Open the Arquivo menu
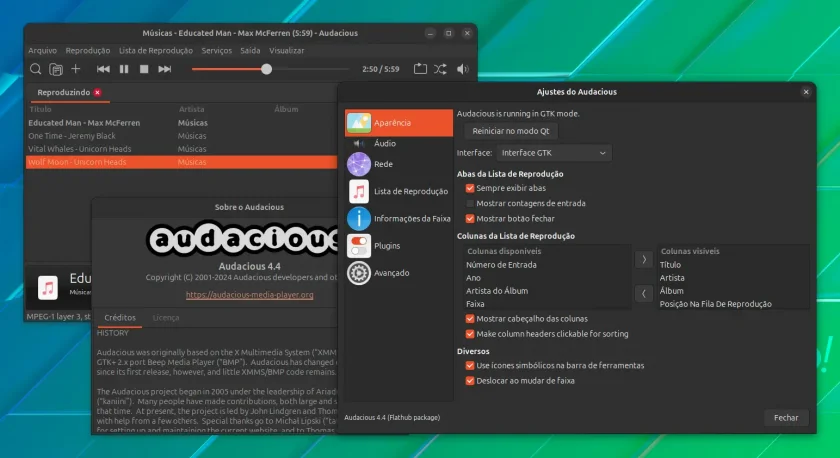 (x=42, y=50)
